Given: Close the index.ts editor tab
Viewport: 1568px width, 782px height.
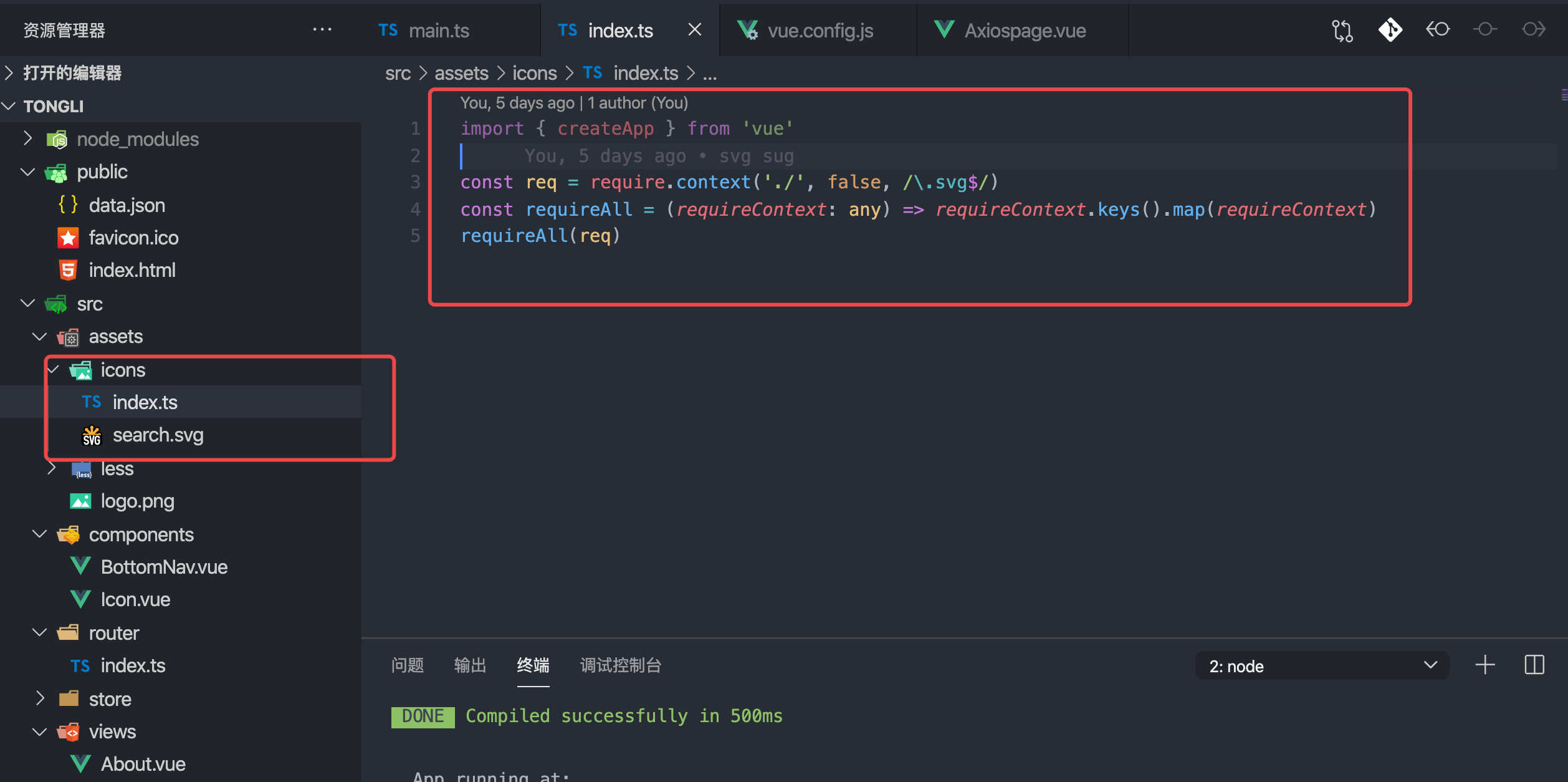Looking at the screenshot, I should 694,30.
